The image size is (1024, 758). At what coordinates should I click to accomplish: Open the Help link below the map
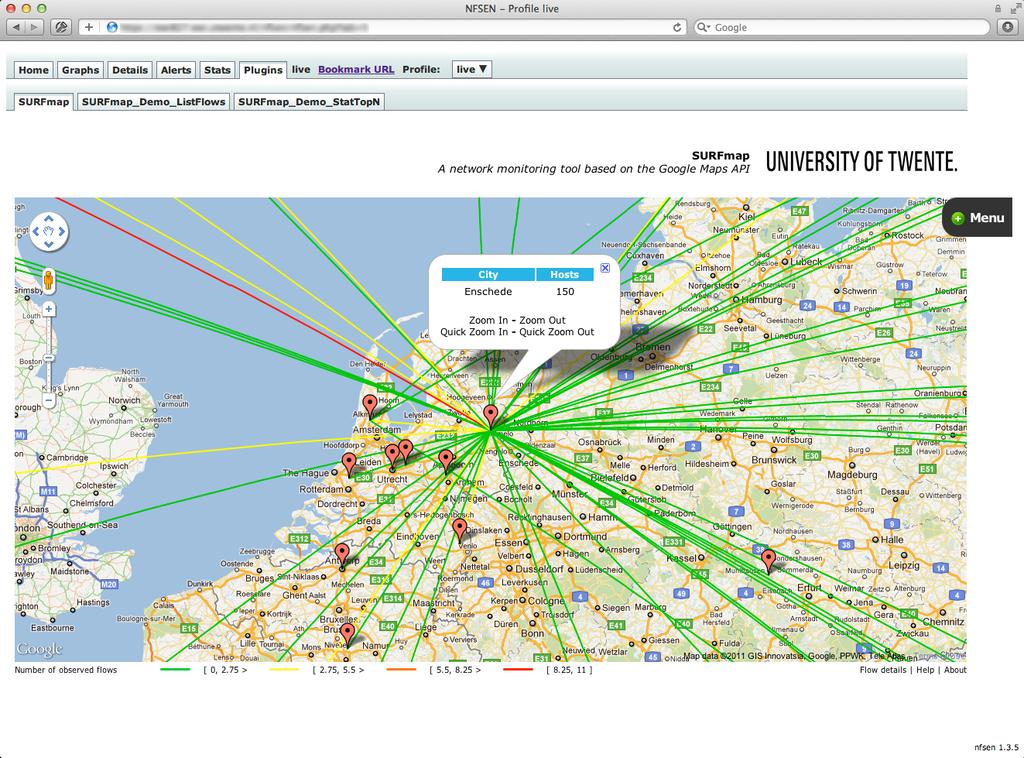(925, 670)
